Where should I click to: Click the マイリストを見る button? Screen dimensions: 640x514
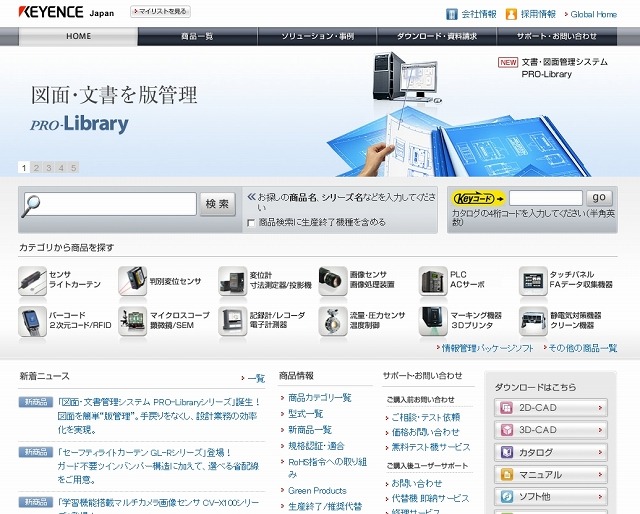point(160,11)
